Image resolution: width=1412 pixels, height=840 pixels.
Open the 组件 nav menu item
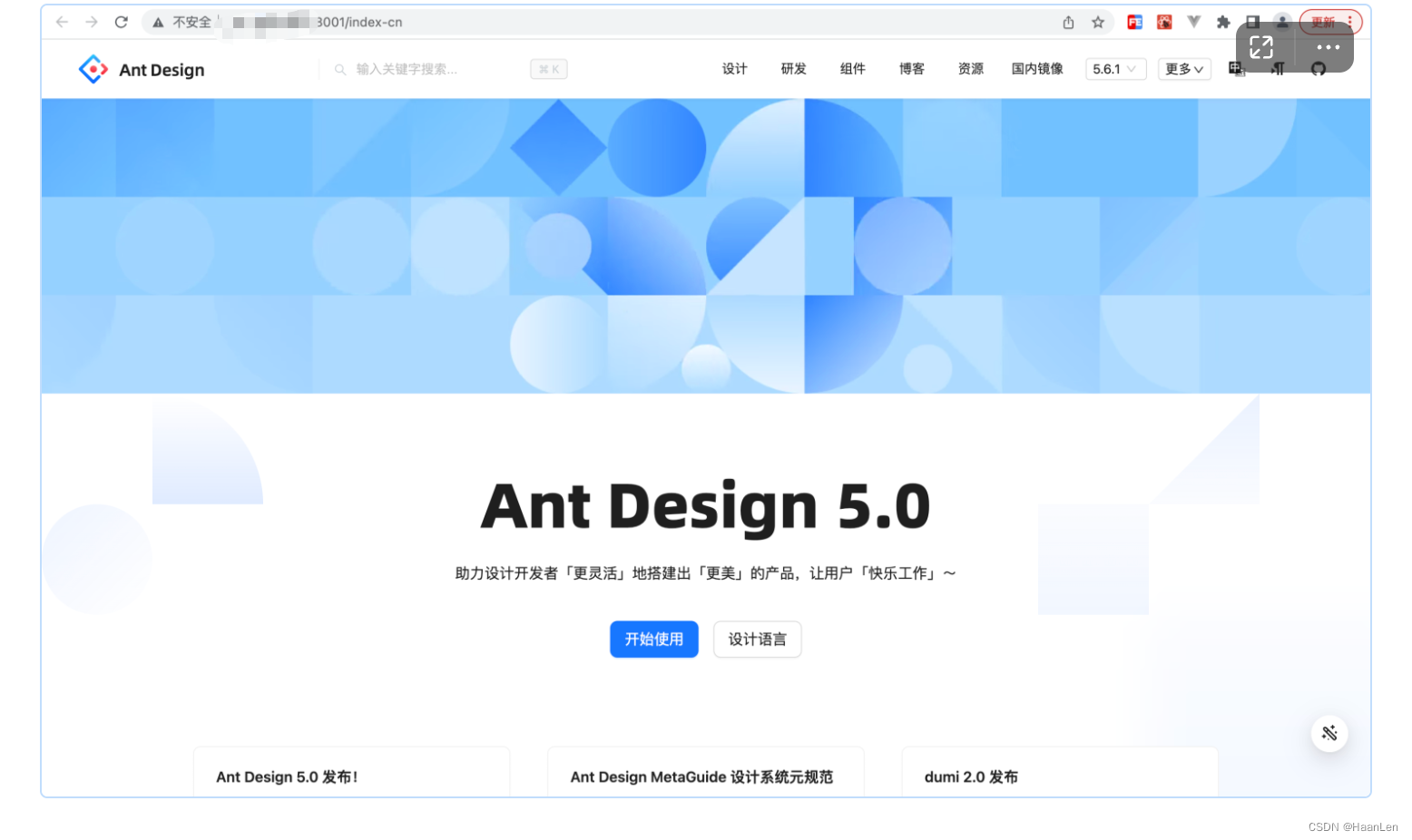pyautogui.click(x=852, y=69)
